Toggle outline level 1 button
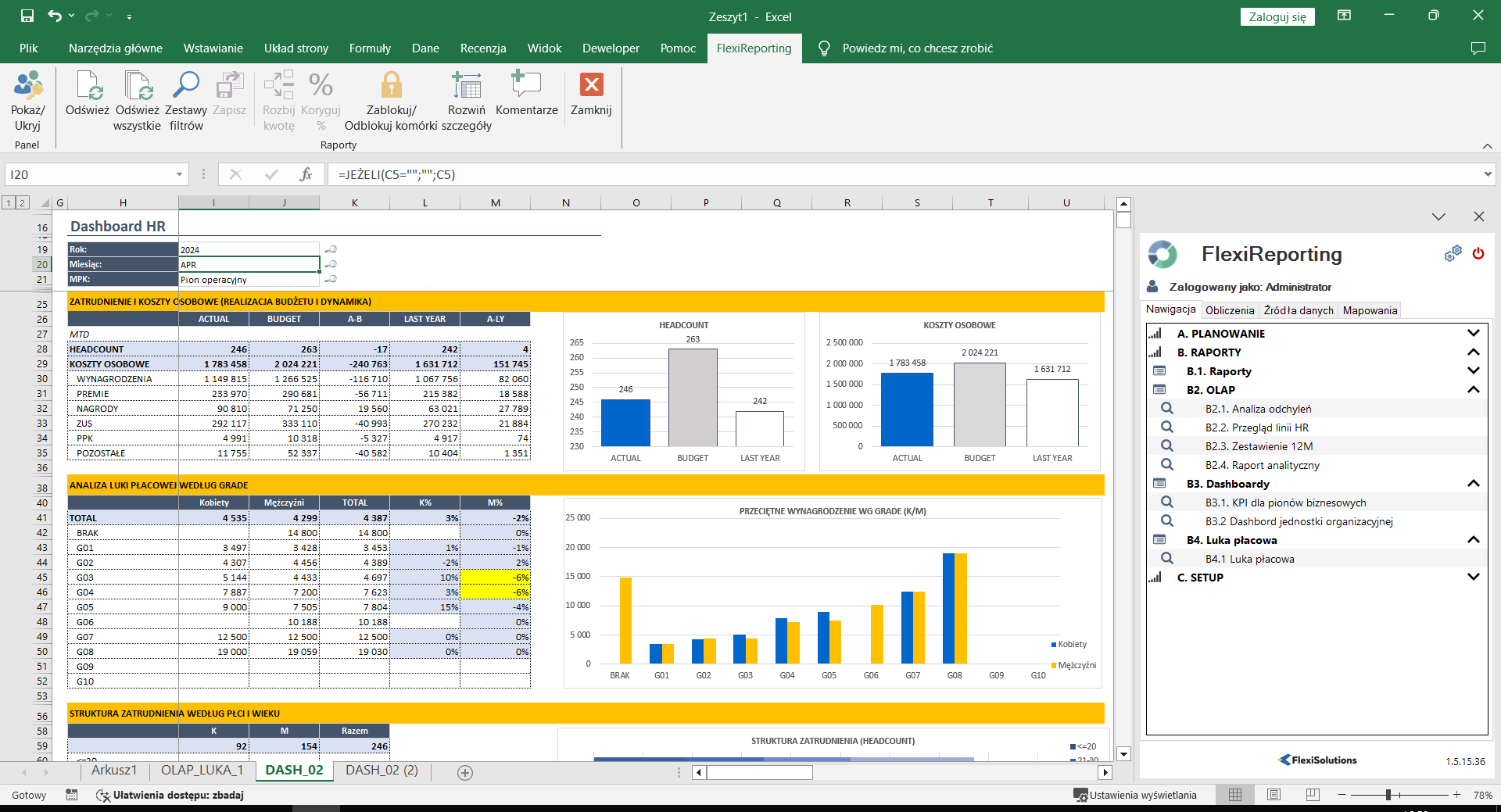1501x812 pixels. tap(9, 203)
